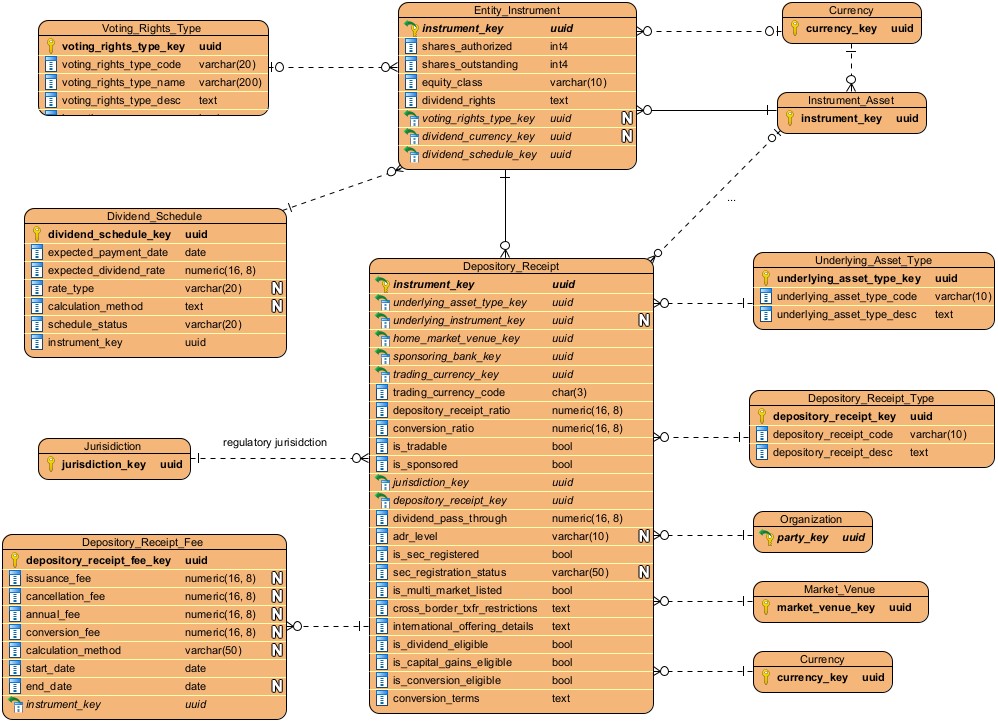Select the Depository_Receipt entity title
This screenshot has height=723, width=998.
tap(511, 267)
